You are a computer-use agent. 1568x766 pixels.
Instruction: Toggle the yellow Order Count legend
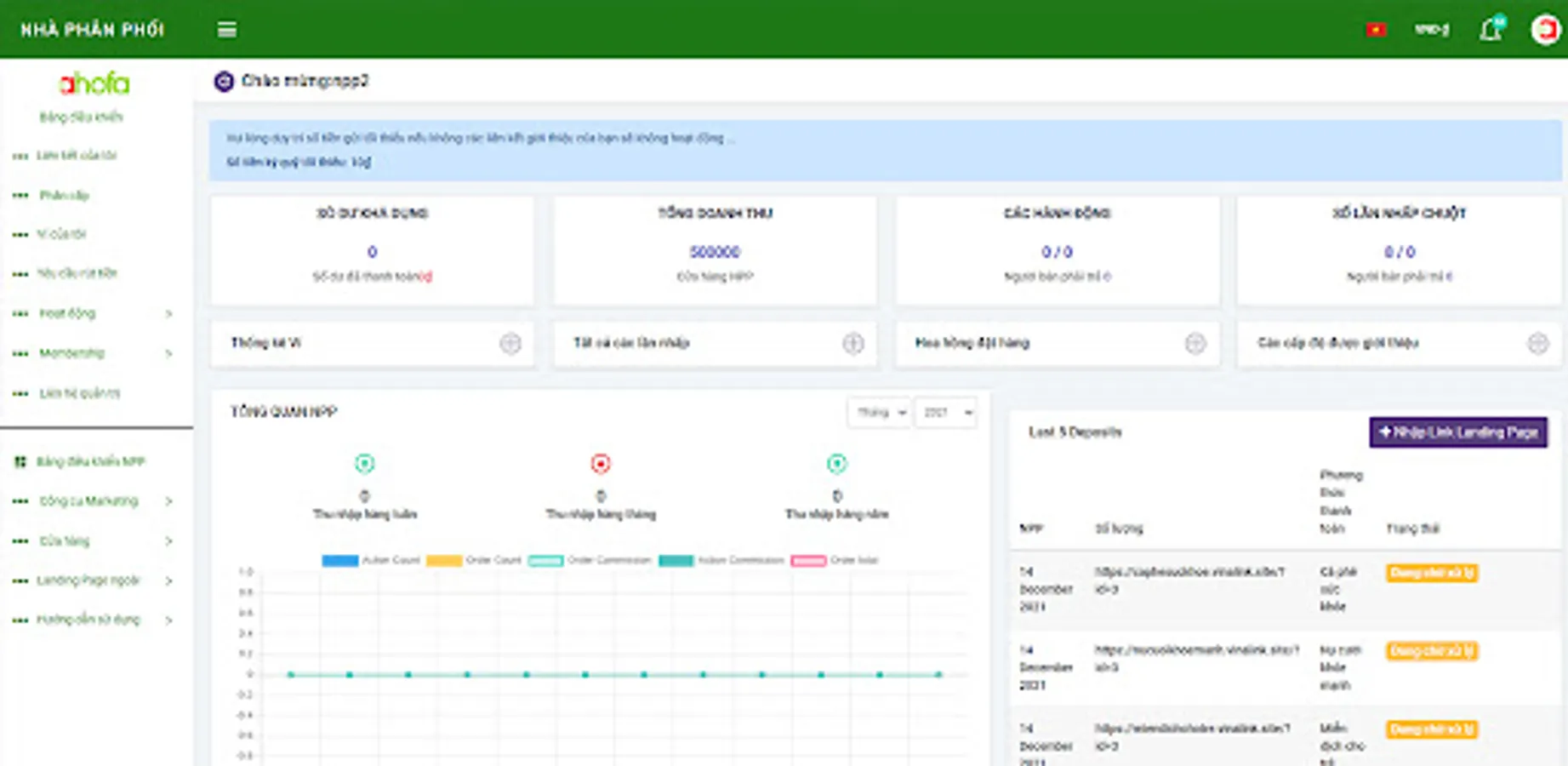click(x=474, y=560)
